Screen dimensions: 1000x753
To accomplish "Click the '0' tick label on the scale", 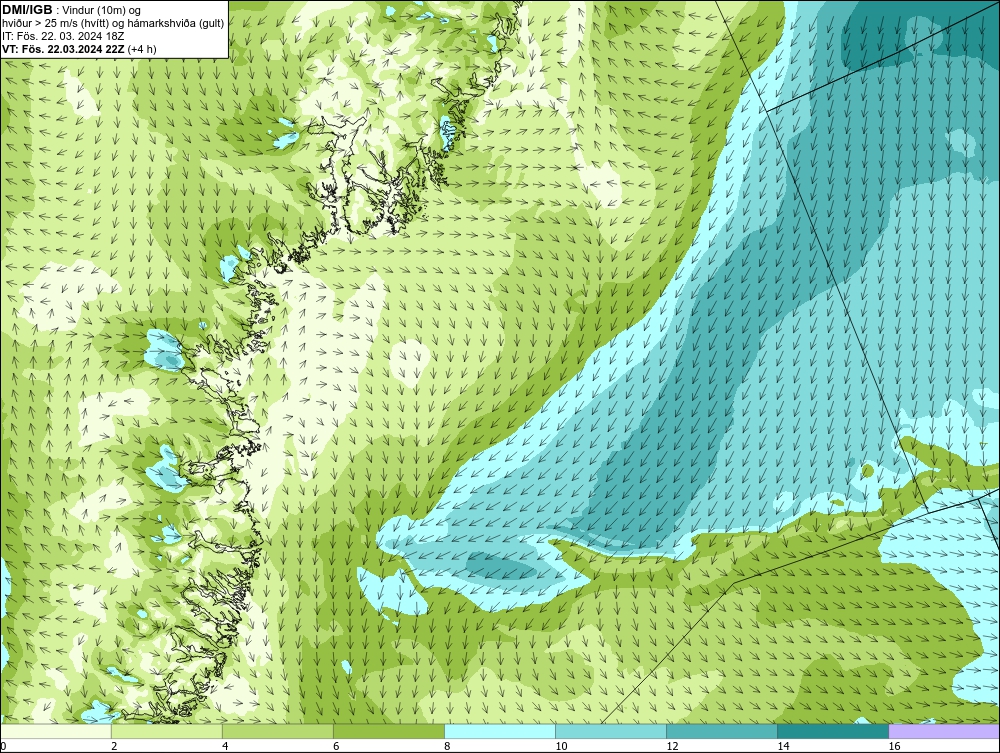I will [4, 746].
